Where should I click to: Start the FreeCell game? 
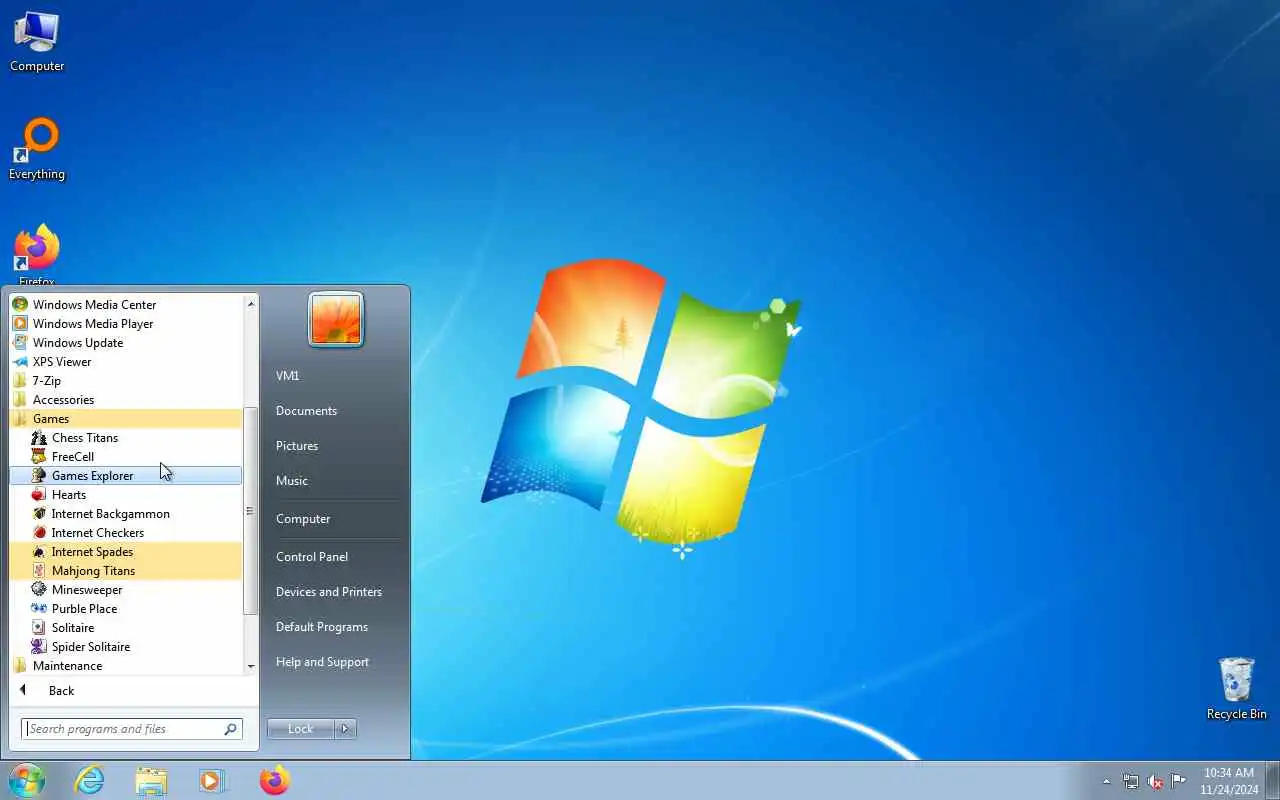125,456
